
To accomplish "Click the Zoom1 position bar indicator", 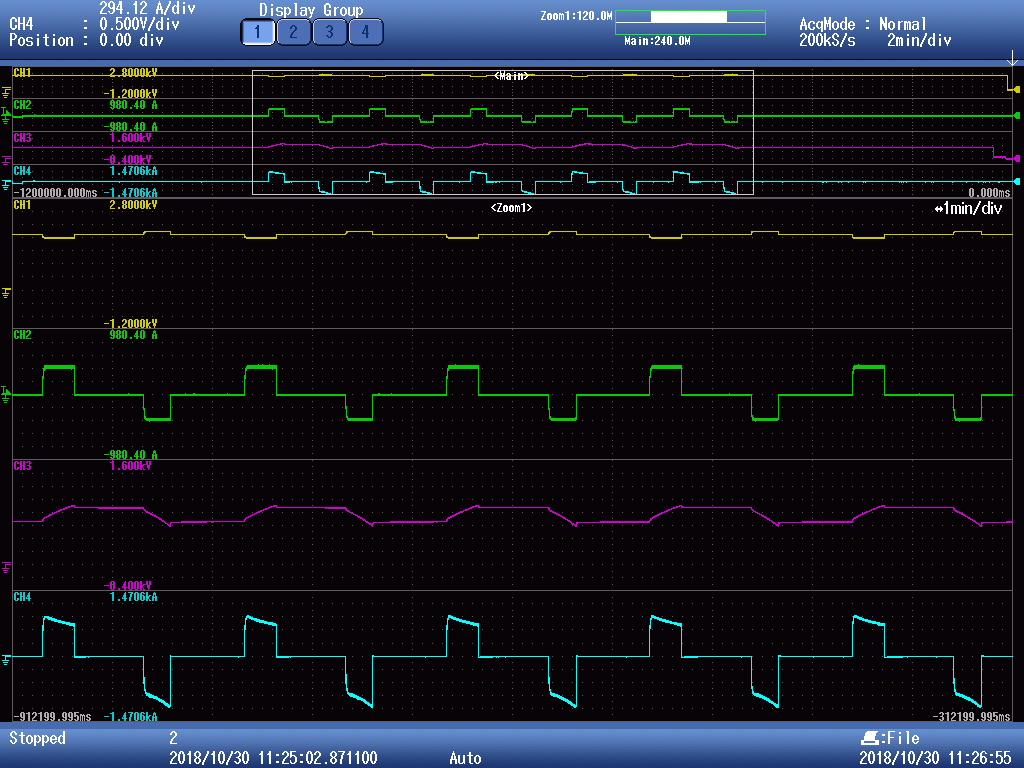I will (688, 17).
